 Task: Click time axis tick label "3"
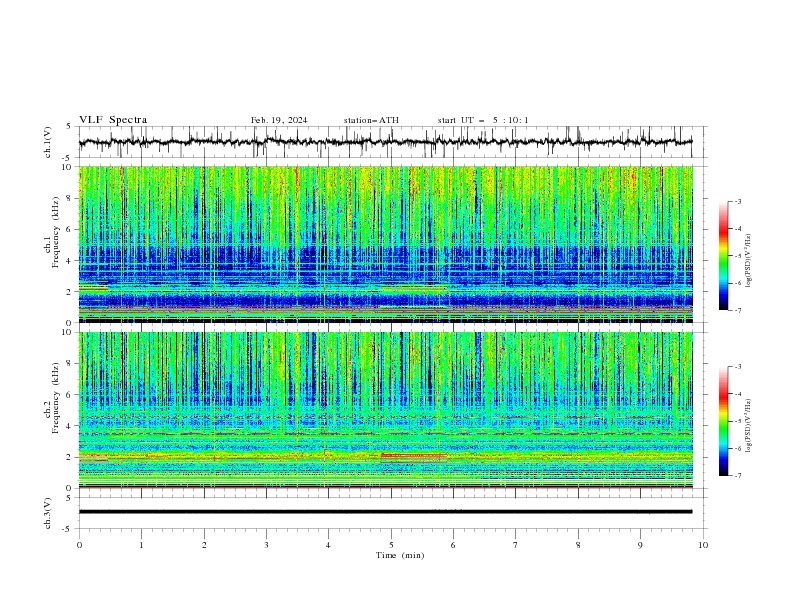click(x=266, y=545)
